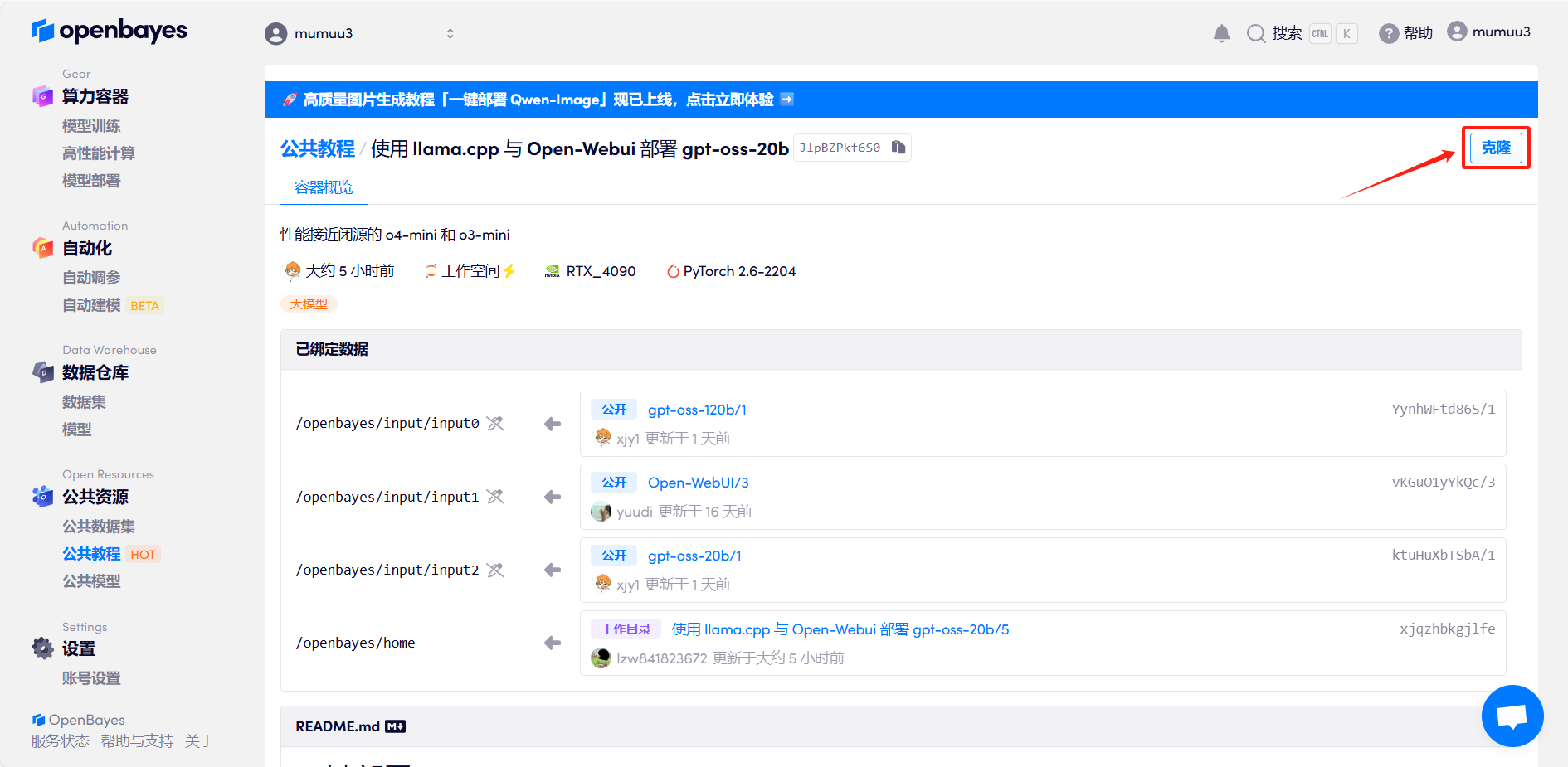Viewport: 1568px width, 767px height.
Task: Click the openbayes logo
Action: tap(109, 31)
